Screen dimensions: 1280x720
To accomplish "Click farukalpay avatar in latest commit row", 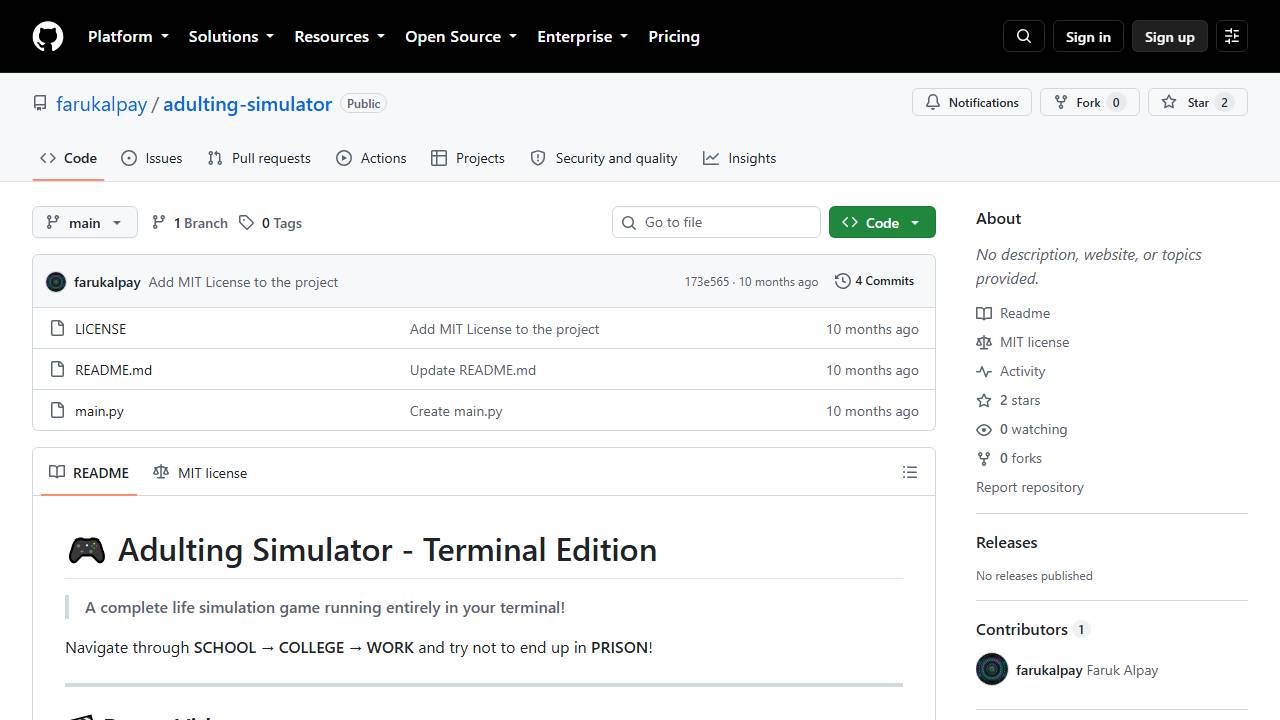I will coord(56,282).
